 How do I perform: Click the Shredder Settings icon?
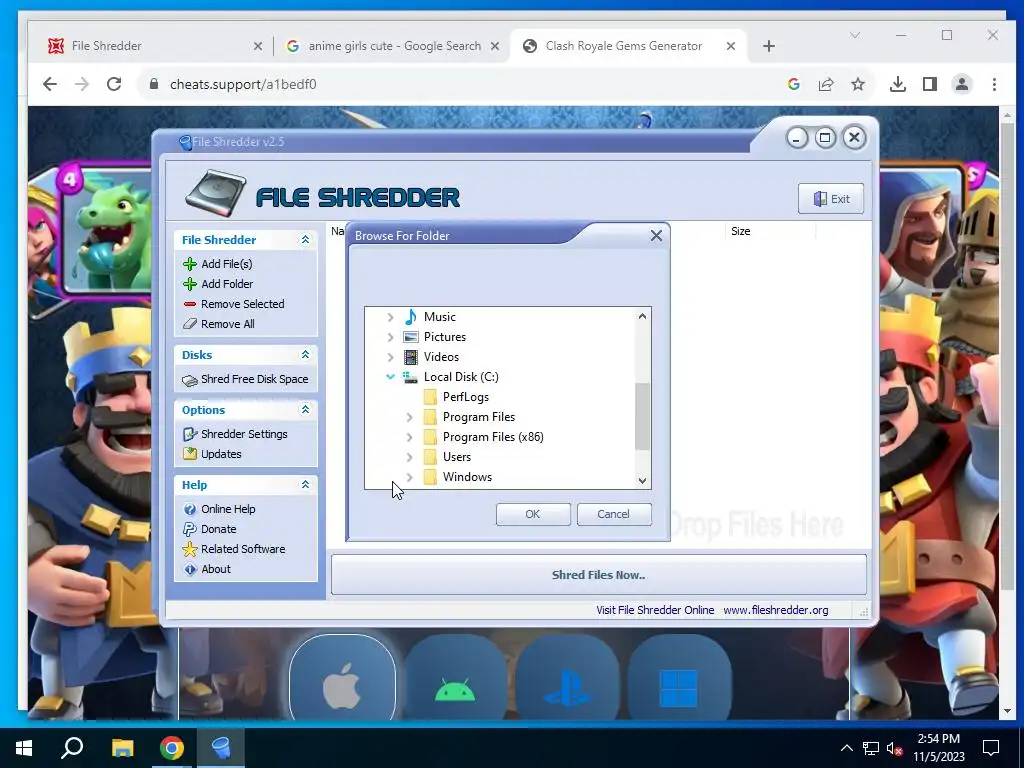190,434
